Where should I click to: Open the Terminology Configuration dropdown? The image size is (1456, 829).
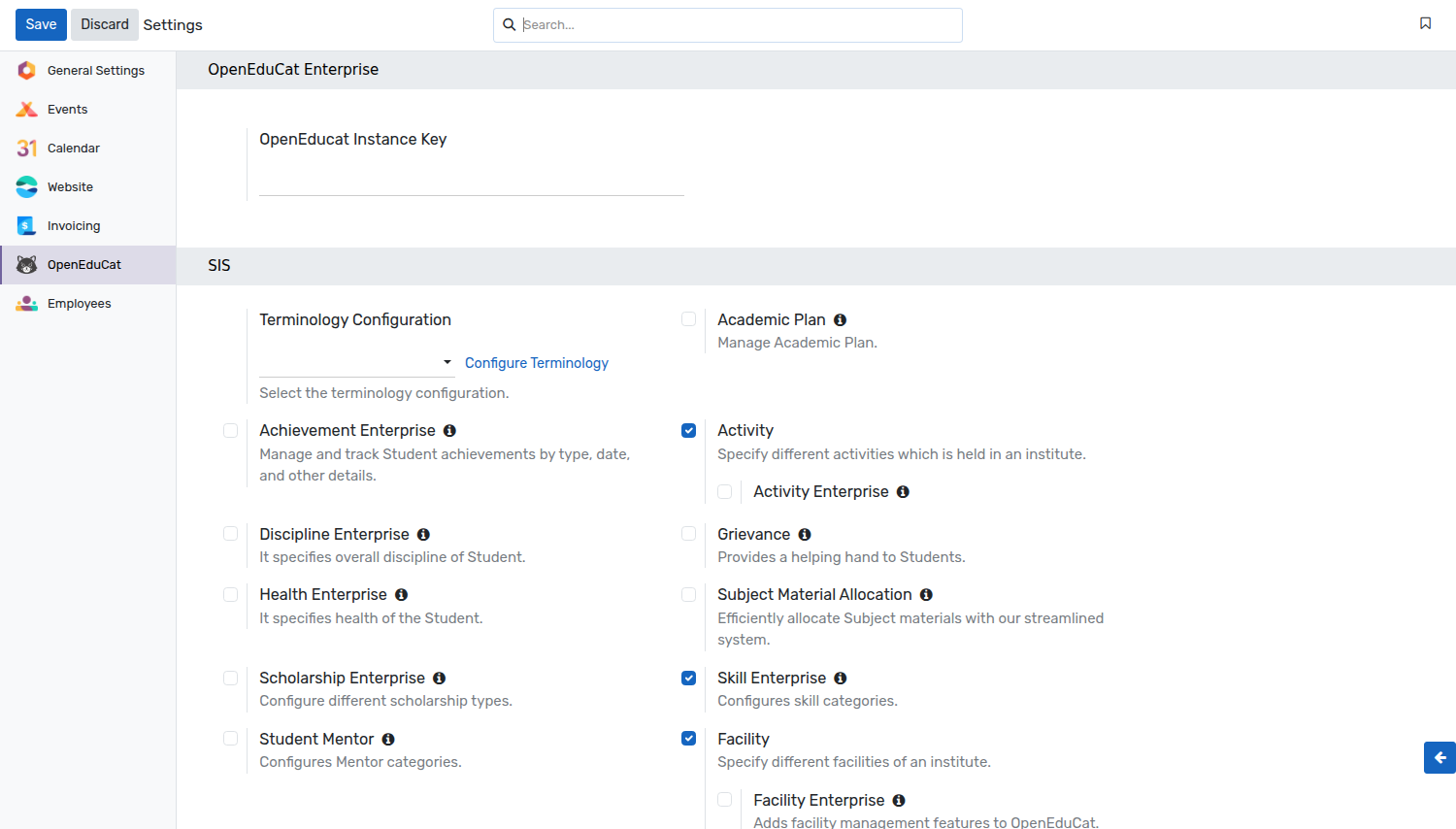(x=356, y=363)
